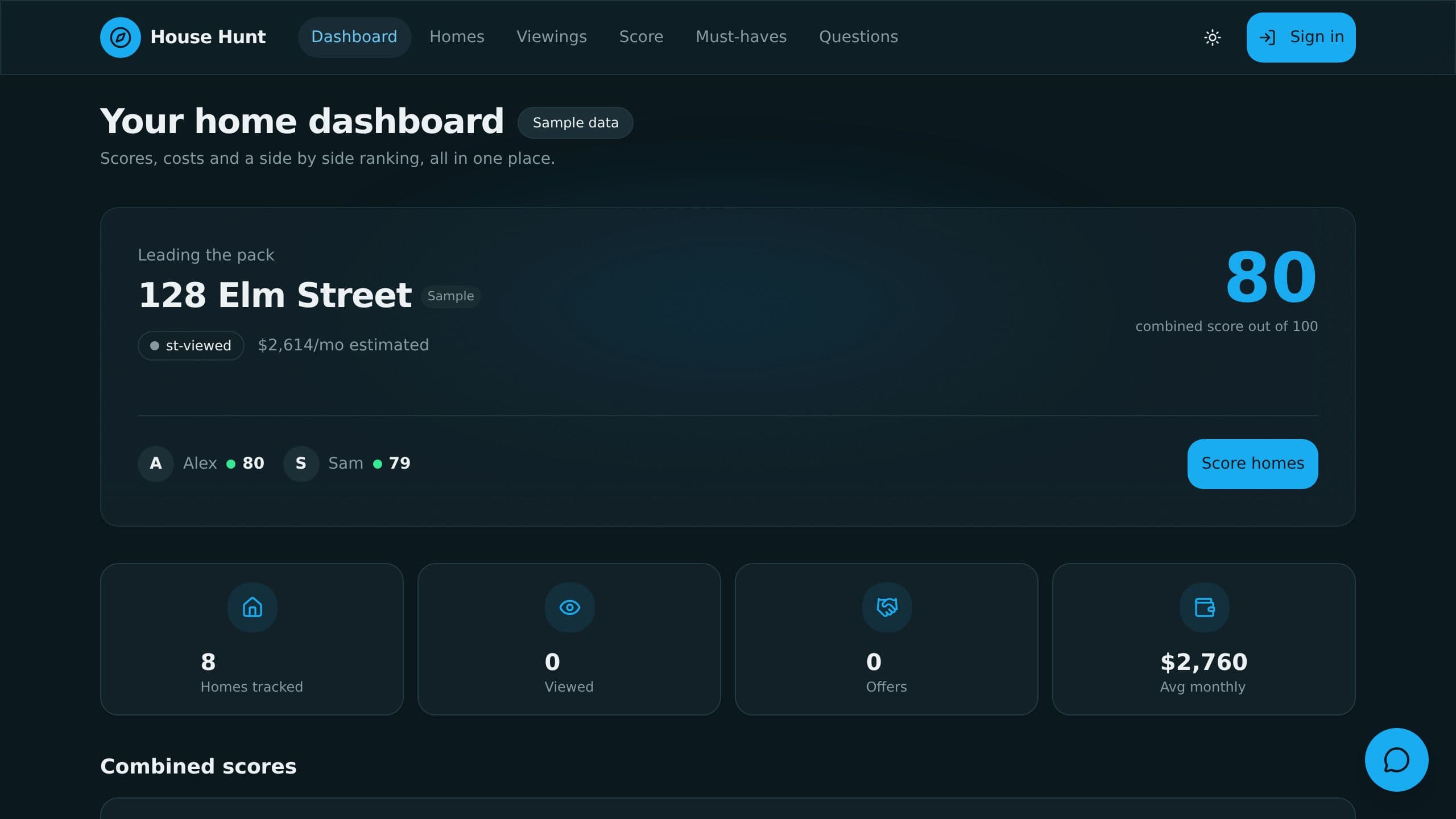Click the 8 Homes tracked value
This screenshot has width=1456, height=819.
tap(208, 662)
